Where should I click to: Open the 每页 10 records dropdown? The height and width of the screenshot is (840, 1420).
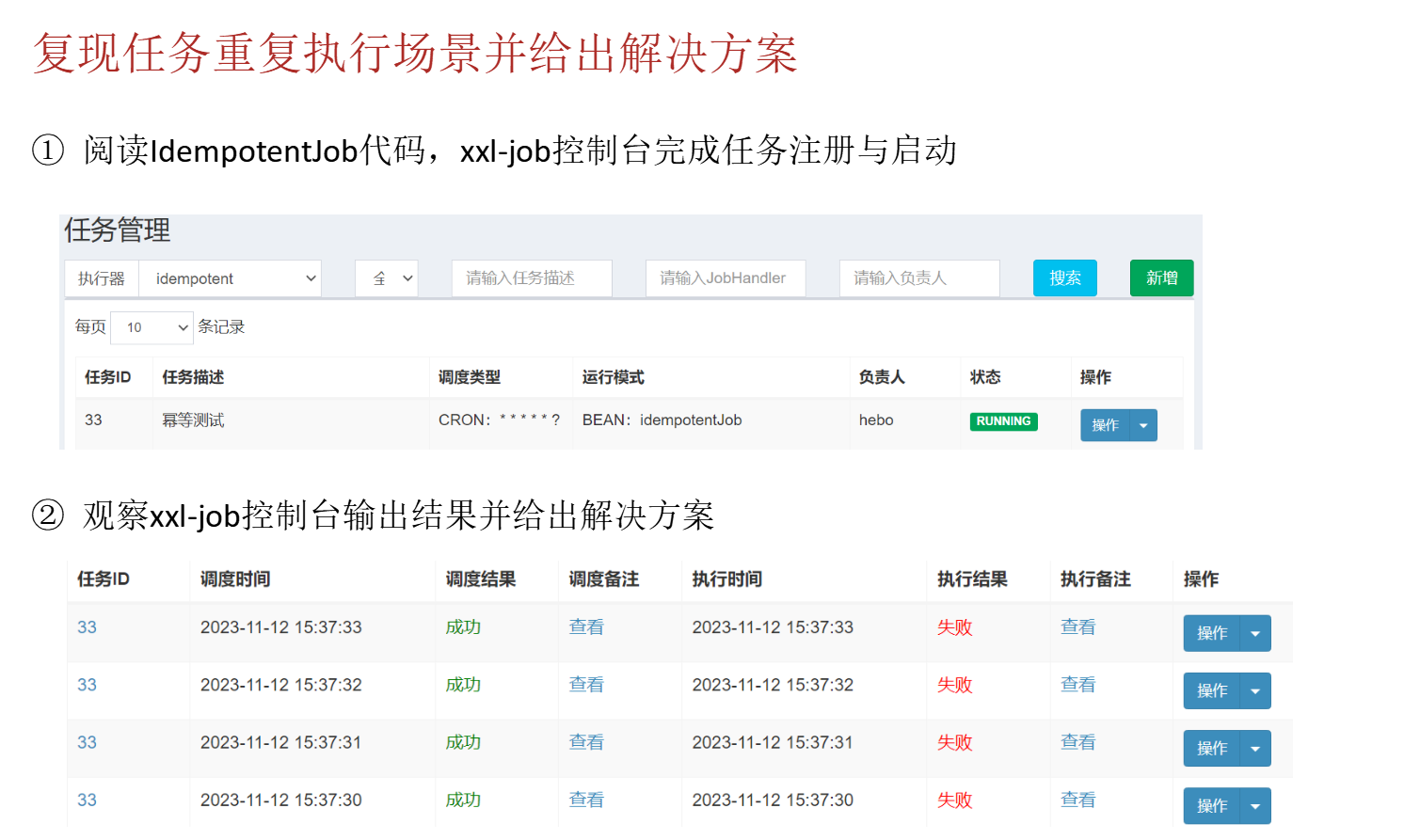coord(152,327)
